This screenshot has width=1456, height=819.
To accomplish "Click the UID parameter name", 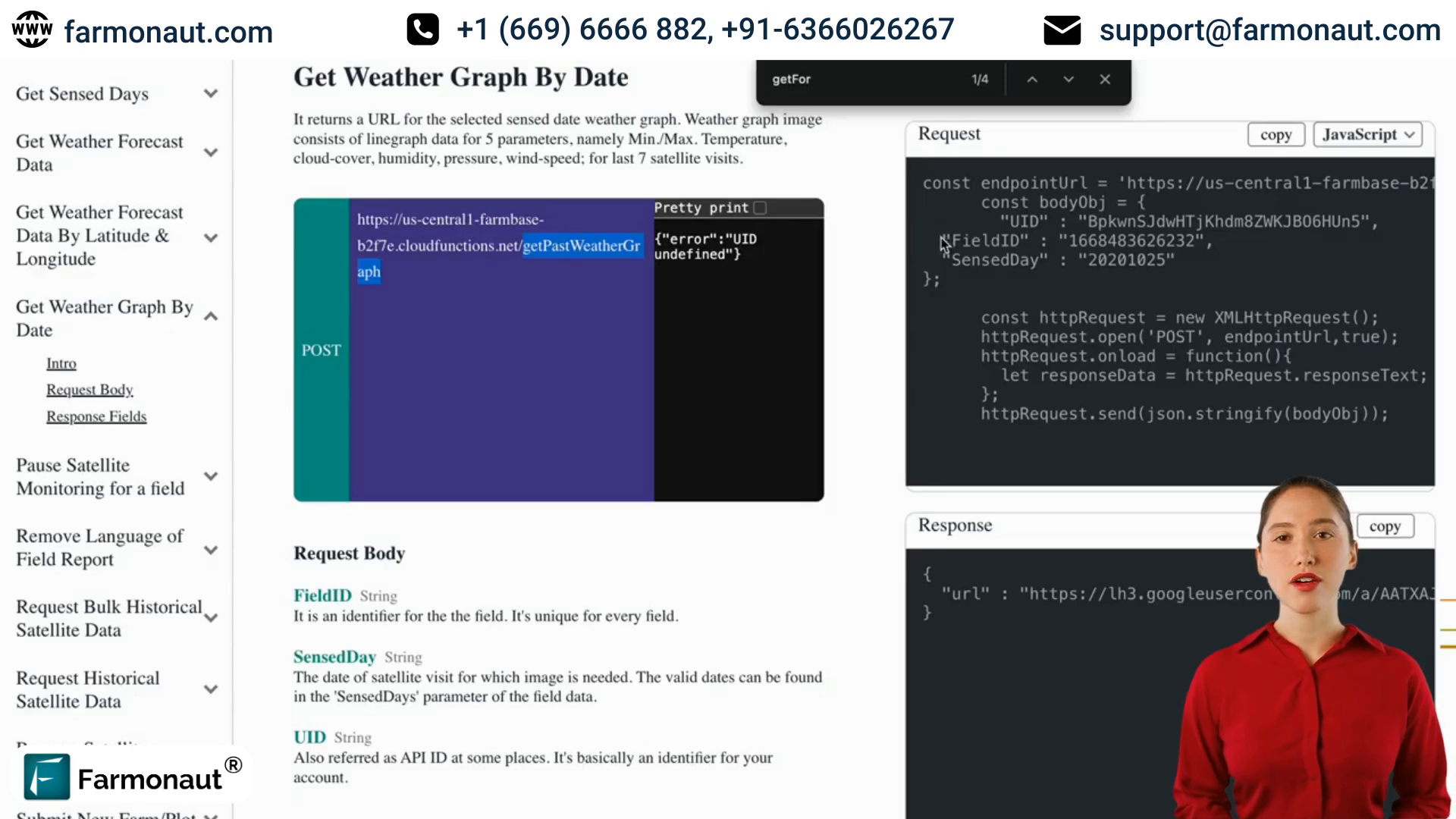I will pos(309,737).
